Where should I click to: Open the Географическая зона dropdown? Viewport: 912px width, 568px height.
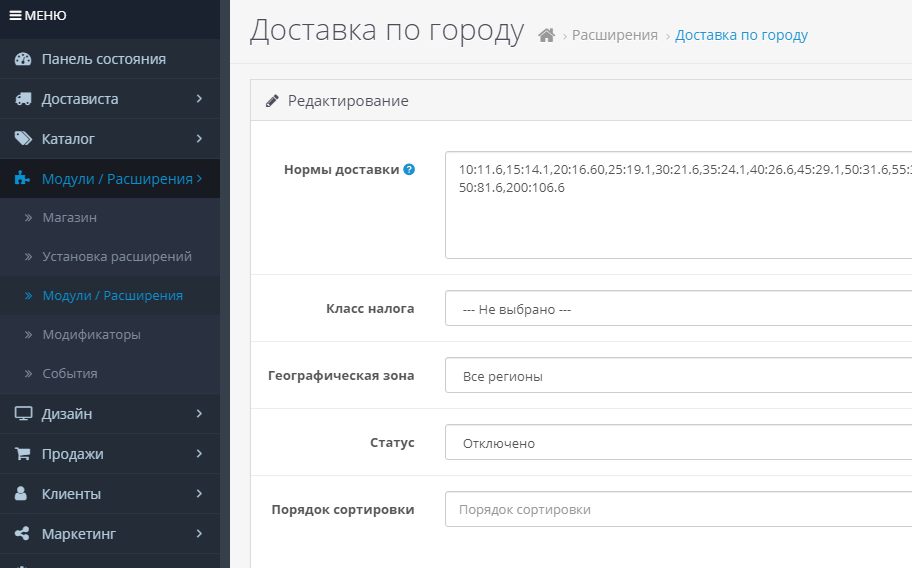click(678, 376)
